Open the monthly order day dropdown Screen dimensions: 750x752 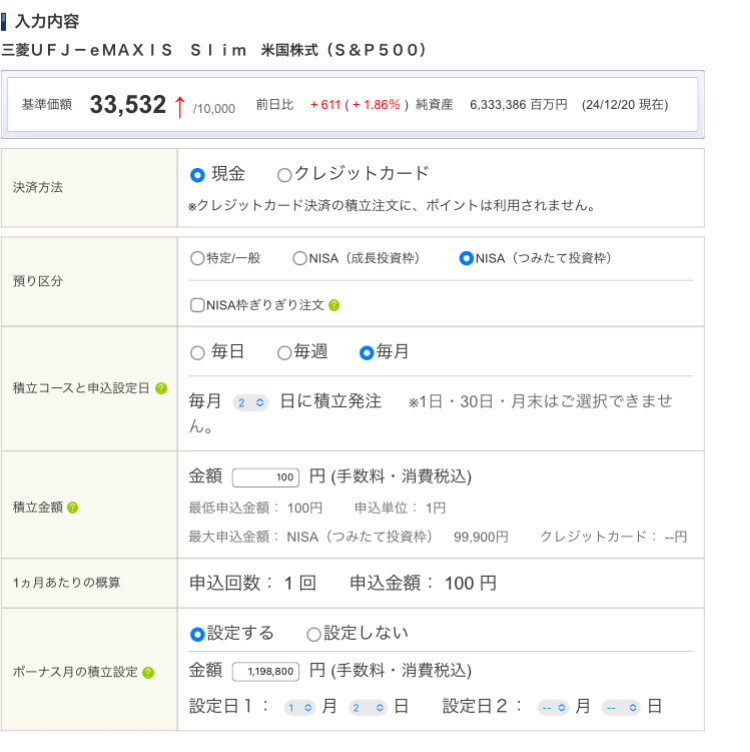point(250,402)
